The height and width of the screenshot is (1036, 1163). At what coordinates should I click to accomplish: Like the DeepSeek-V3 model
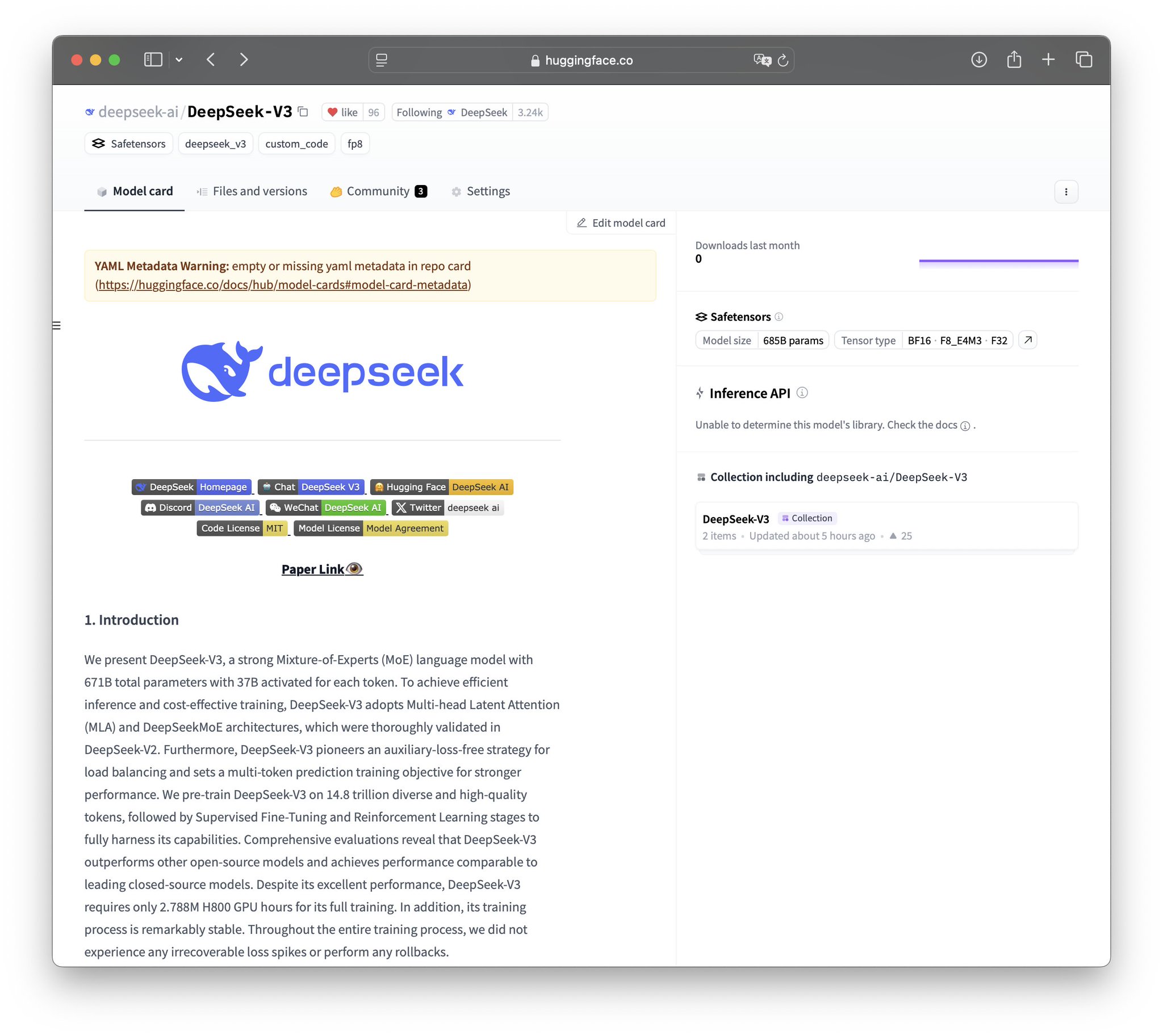(x=342, y=112)
